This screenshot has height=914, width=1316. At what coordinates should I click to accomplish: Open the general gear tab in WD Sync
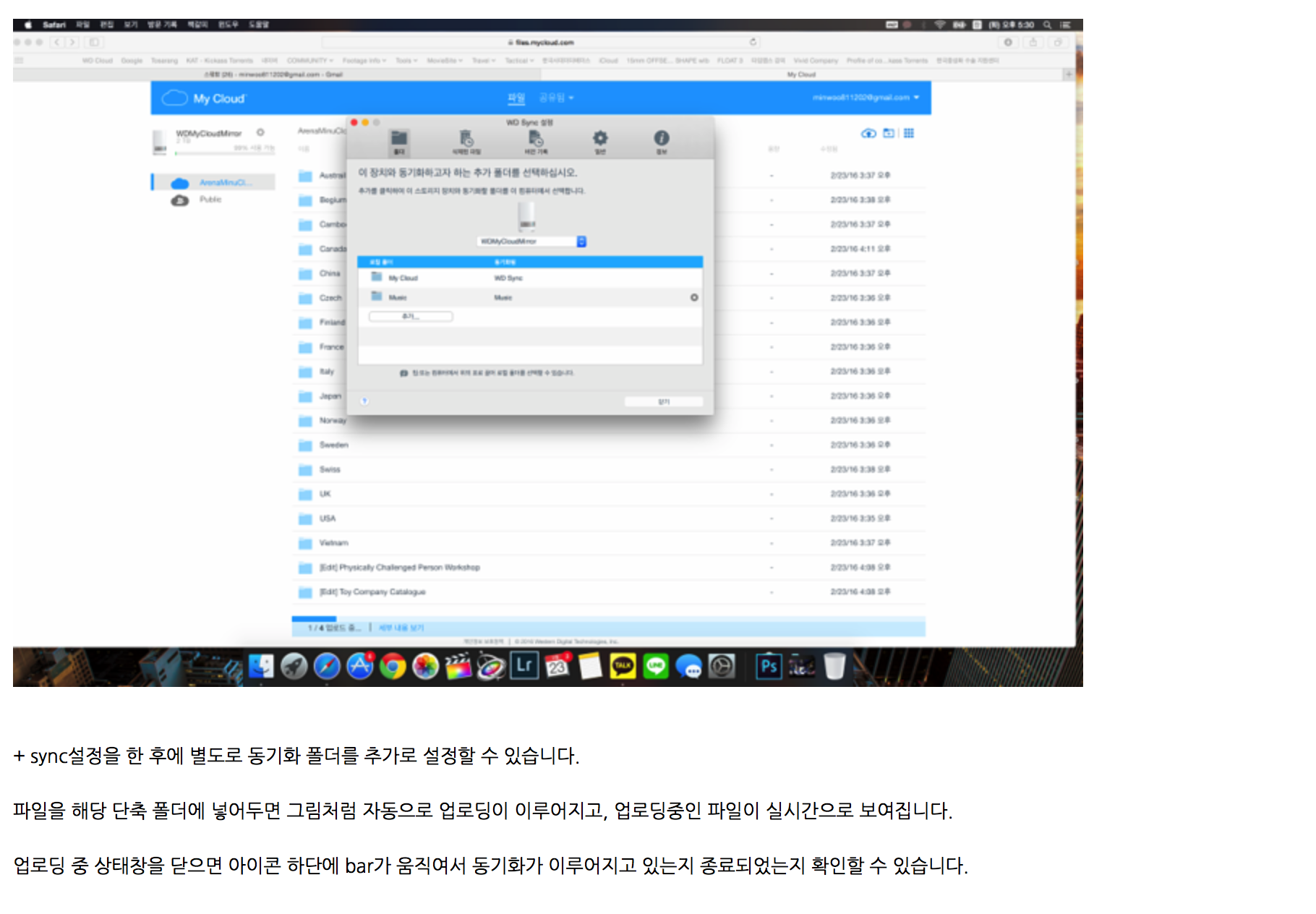coord(600,142)
